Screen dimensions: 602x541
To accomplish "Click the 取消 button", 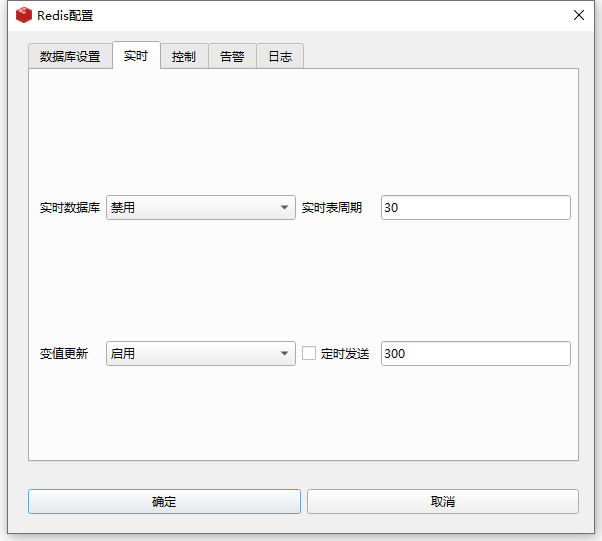I will pyautogui.click(x=443, y=501).
